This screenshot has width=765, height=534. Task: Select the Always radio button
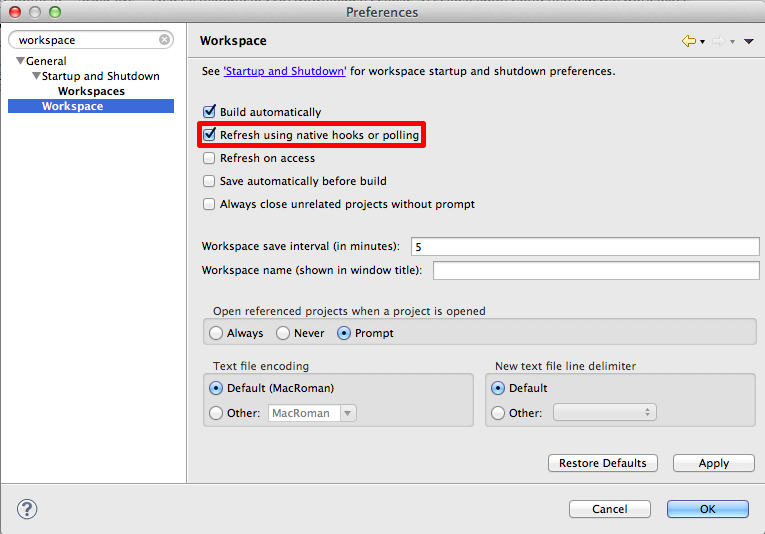(216, 333)
